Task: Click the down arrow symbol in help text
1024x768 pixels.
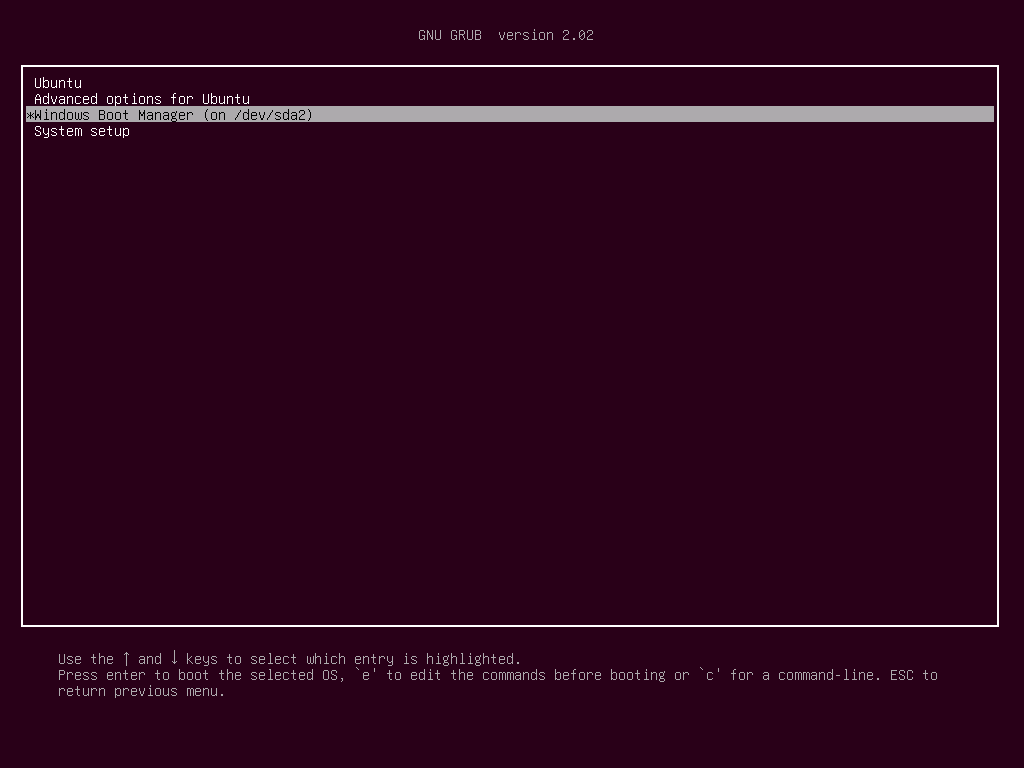Action: coord(173,659)
